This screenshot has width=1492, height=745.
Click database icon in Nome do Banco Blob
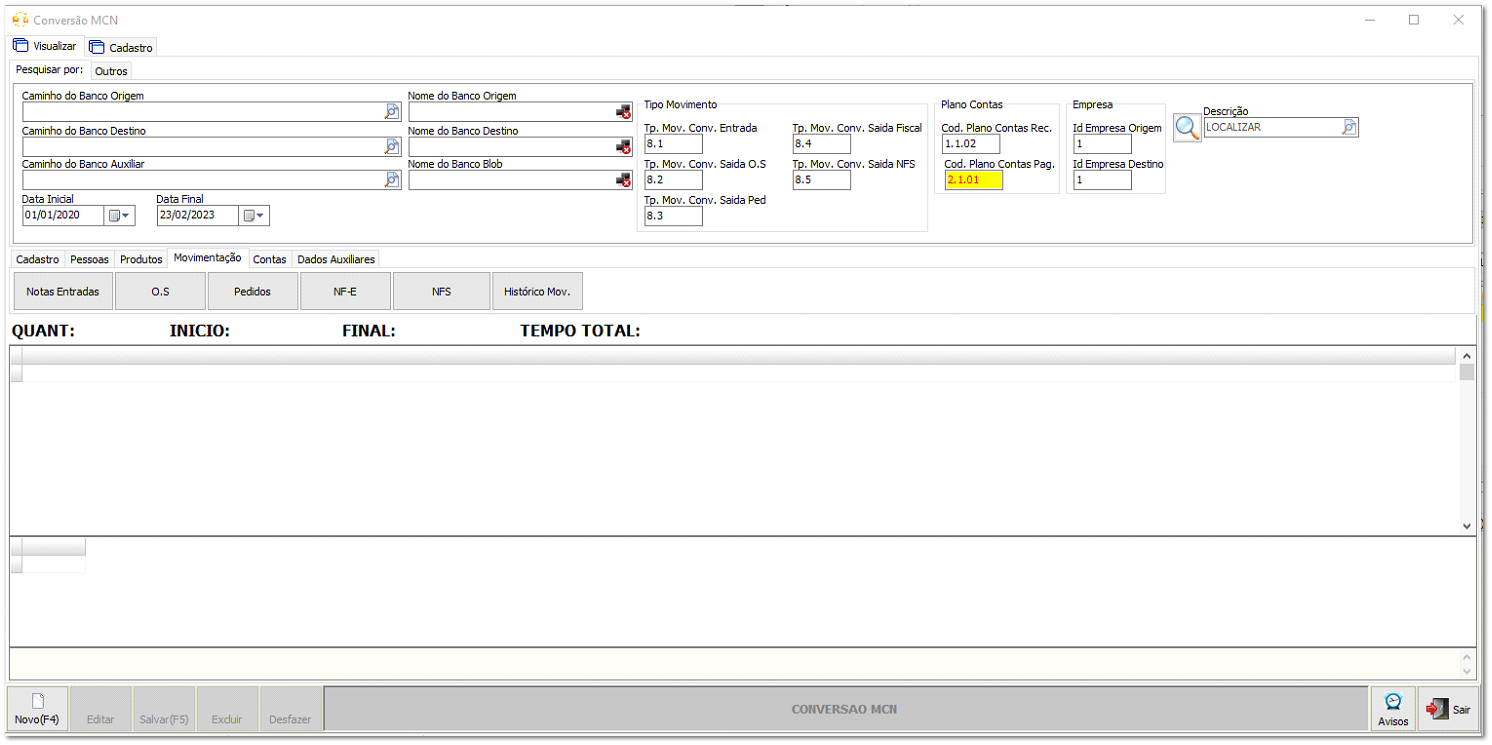[x=623, y=180]
